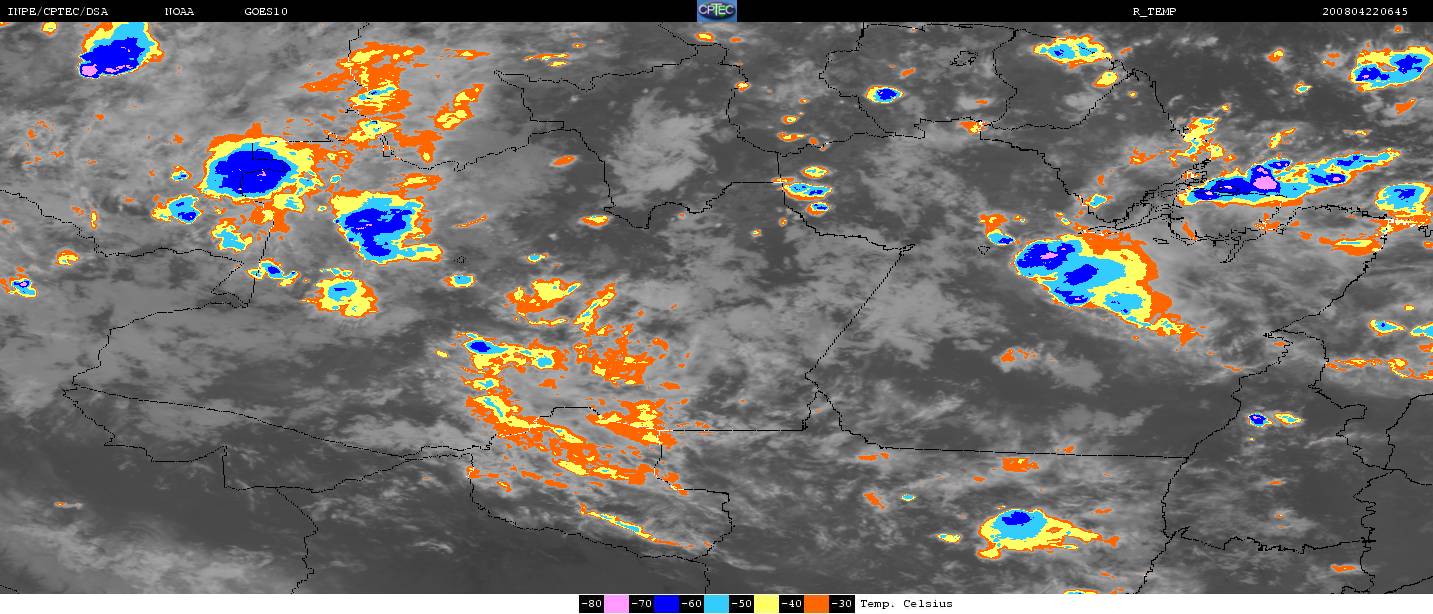Click the pink swatch in the temperature legend

click(x=616, y=604)
